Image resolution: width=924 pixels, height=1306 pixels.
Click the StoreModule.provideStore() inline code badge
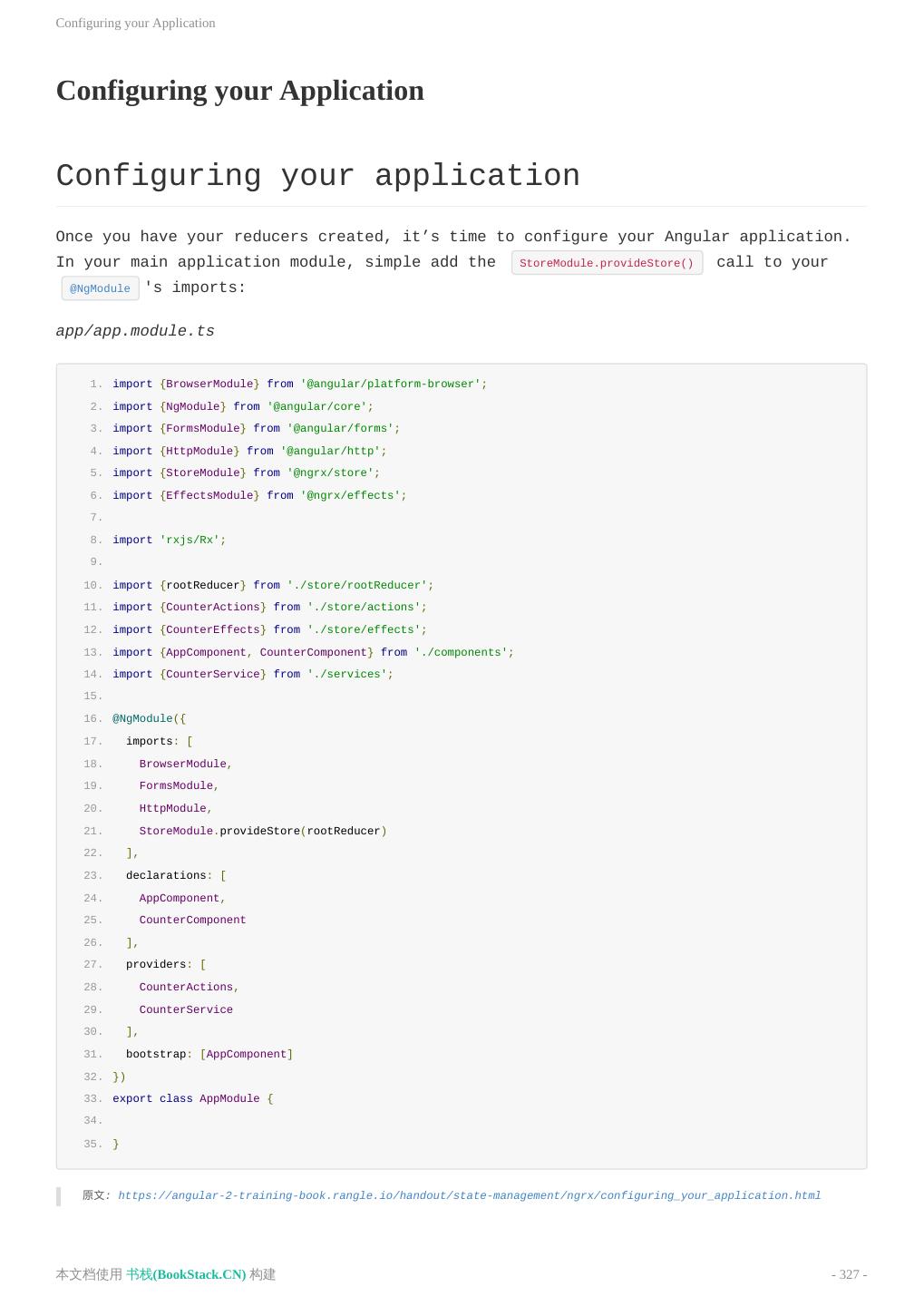click(607, 263)
